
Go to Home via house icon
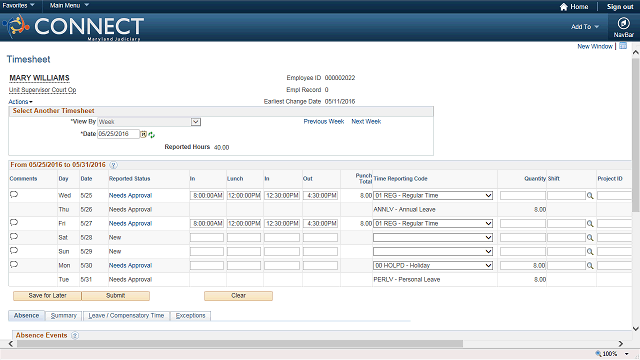point(564,7)
